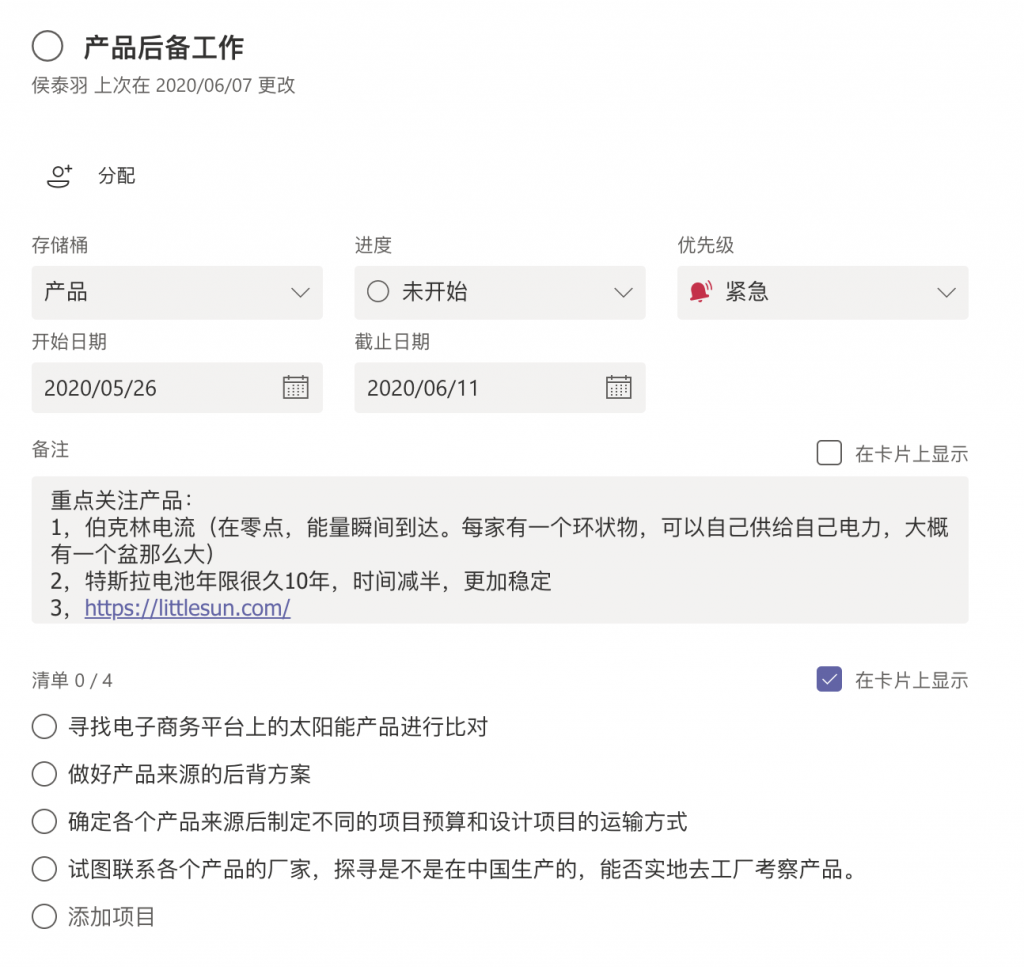
Task: Open the start date calendar picker icon
Action: (x=295, y=387)
